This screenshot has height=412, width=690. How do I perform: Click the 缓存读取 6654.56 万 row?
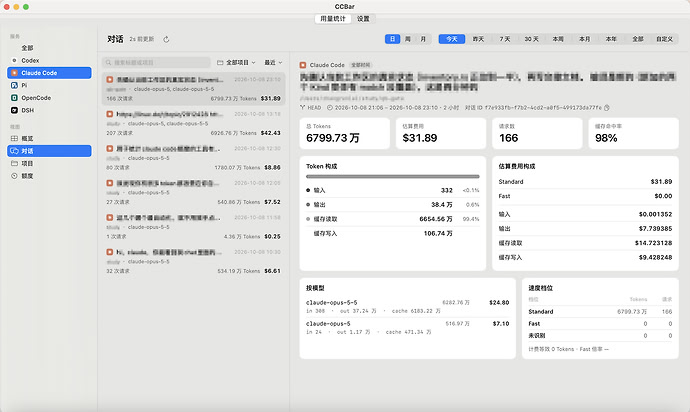[393, 219]
